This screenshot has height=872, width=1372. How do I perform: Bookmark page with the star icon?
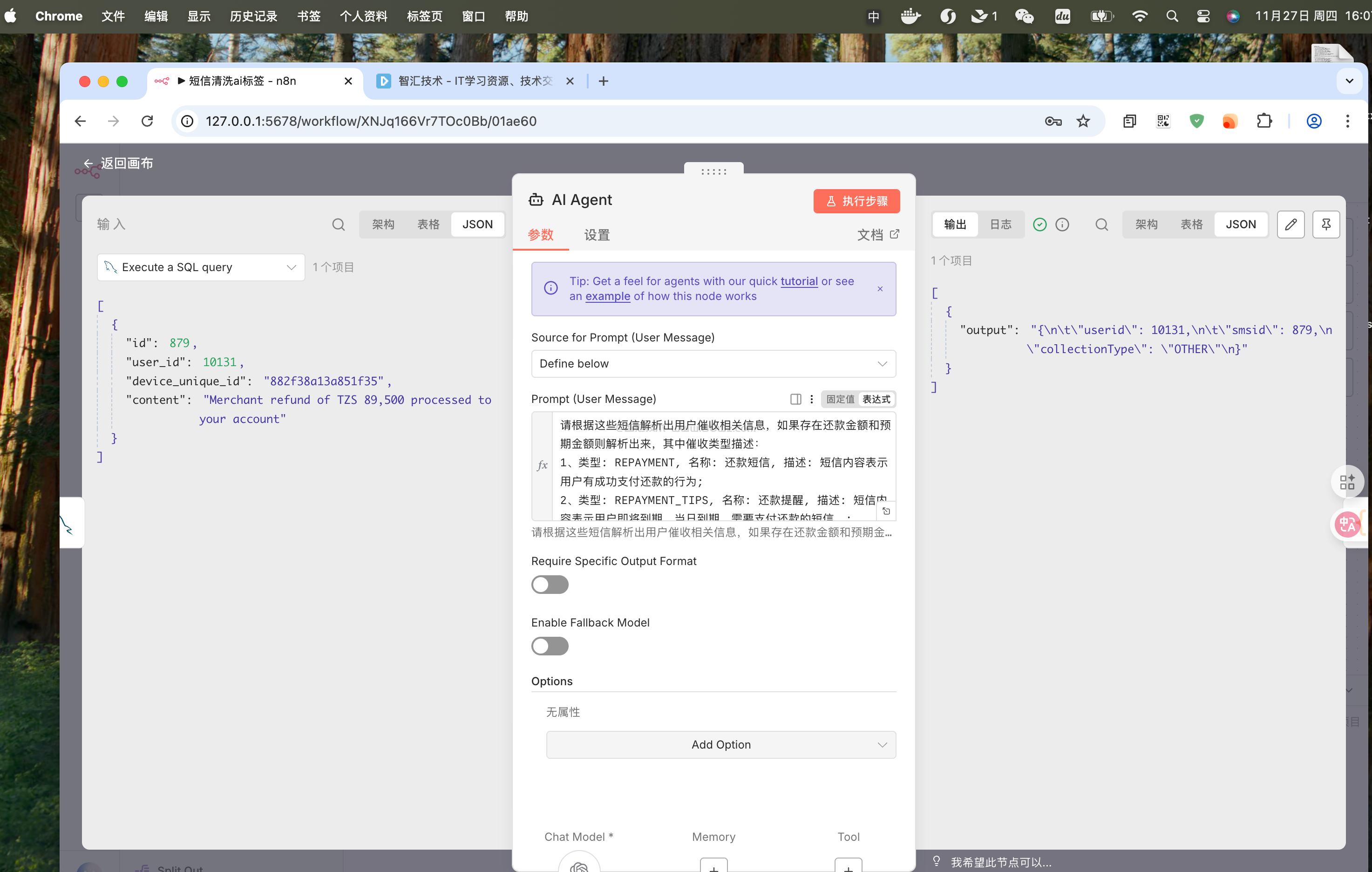tap(1083, 122)
